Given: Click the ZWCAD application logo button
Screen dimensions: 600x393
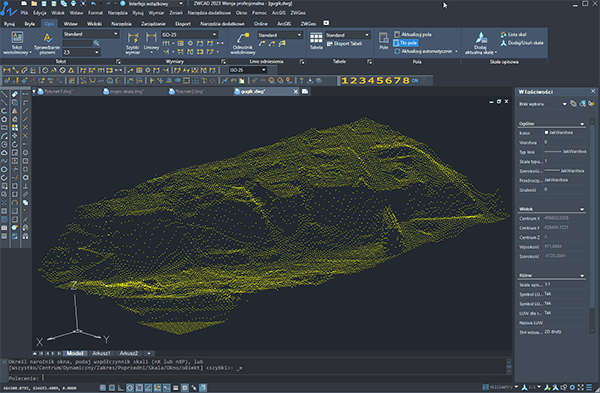Looking at the screenshot, I should click(x=8, y=8).
